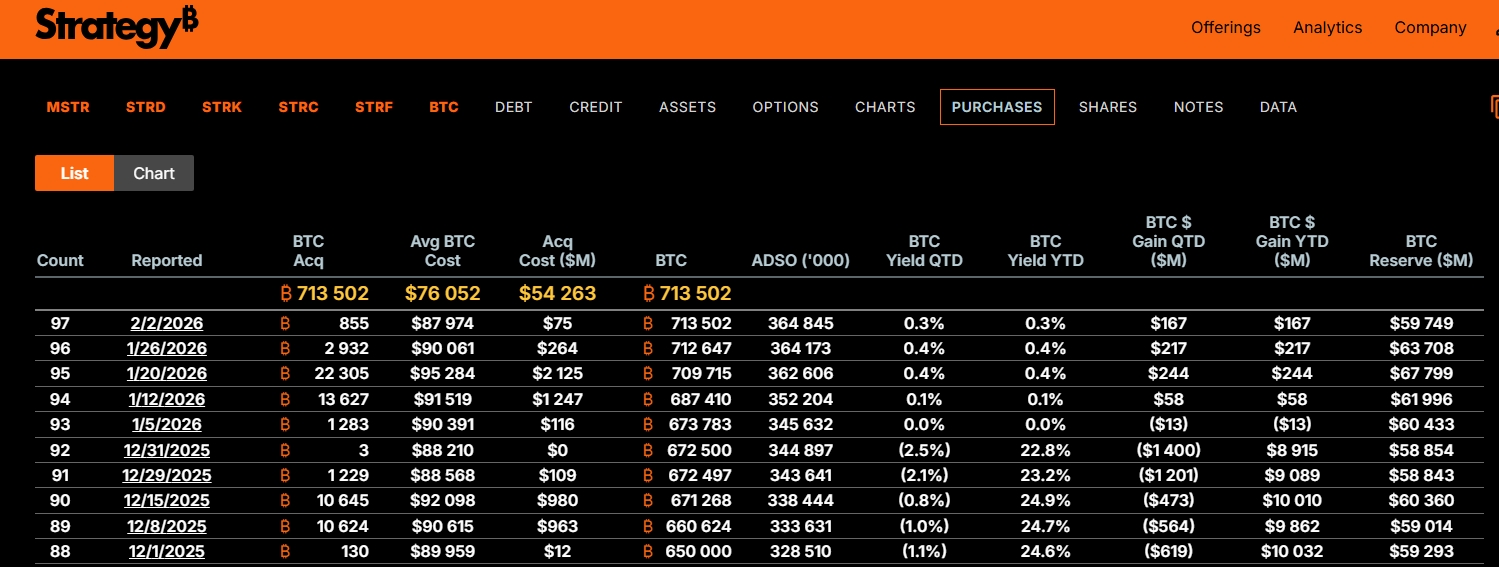This screenshot has height=567, width=1499.
Task: Click the Avg BTC Cost column header
Action: tap(442, 251)
